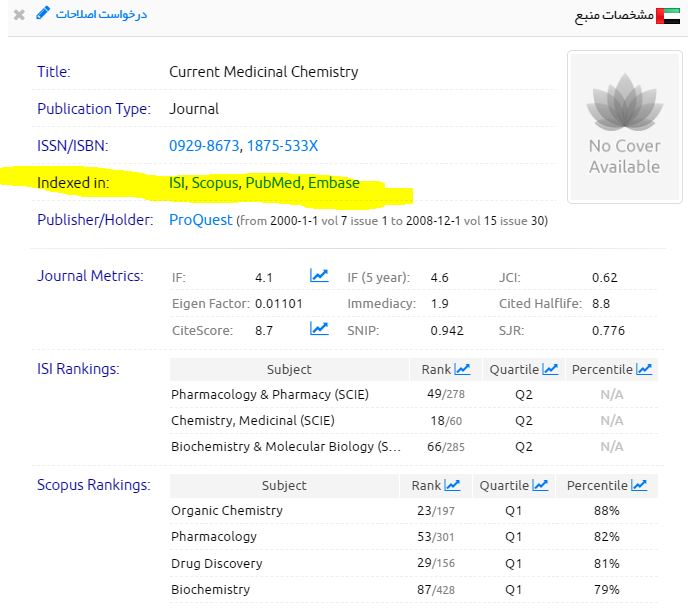688x609 pixels.
Task: Click ISI Rankings Quartile chart icon
Action: click(550, 370)
